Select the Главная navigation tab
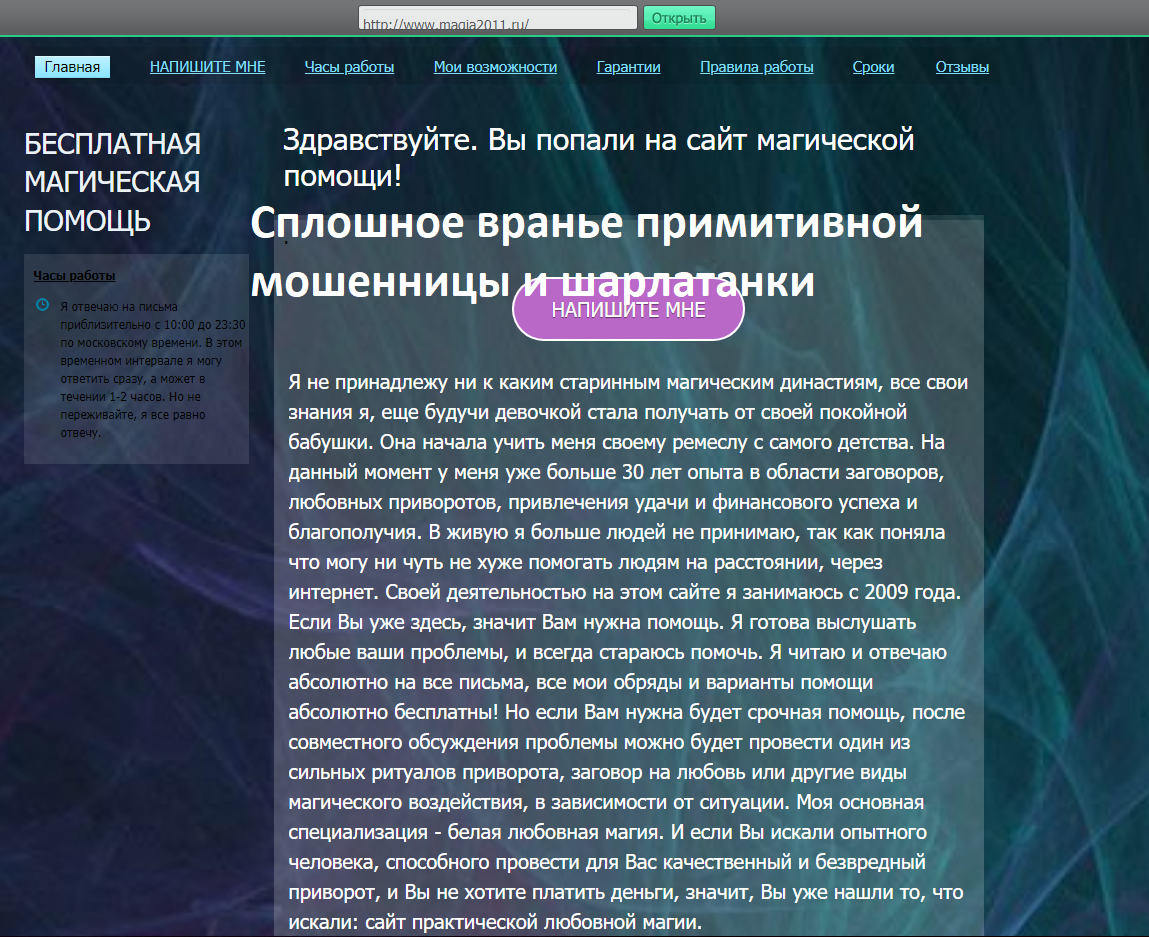This screenshot has height=937, width=1149. tap(72, 67)
